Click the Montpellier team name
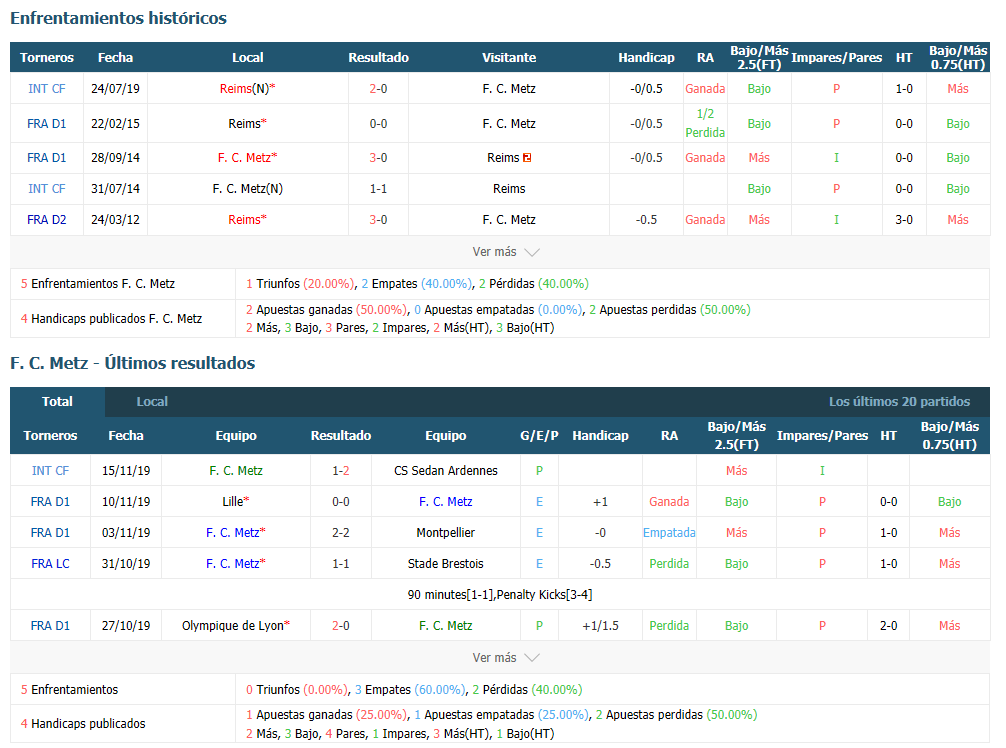 [x=445, y=532]
